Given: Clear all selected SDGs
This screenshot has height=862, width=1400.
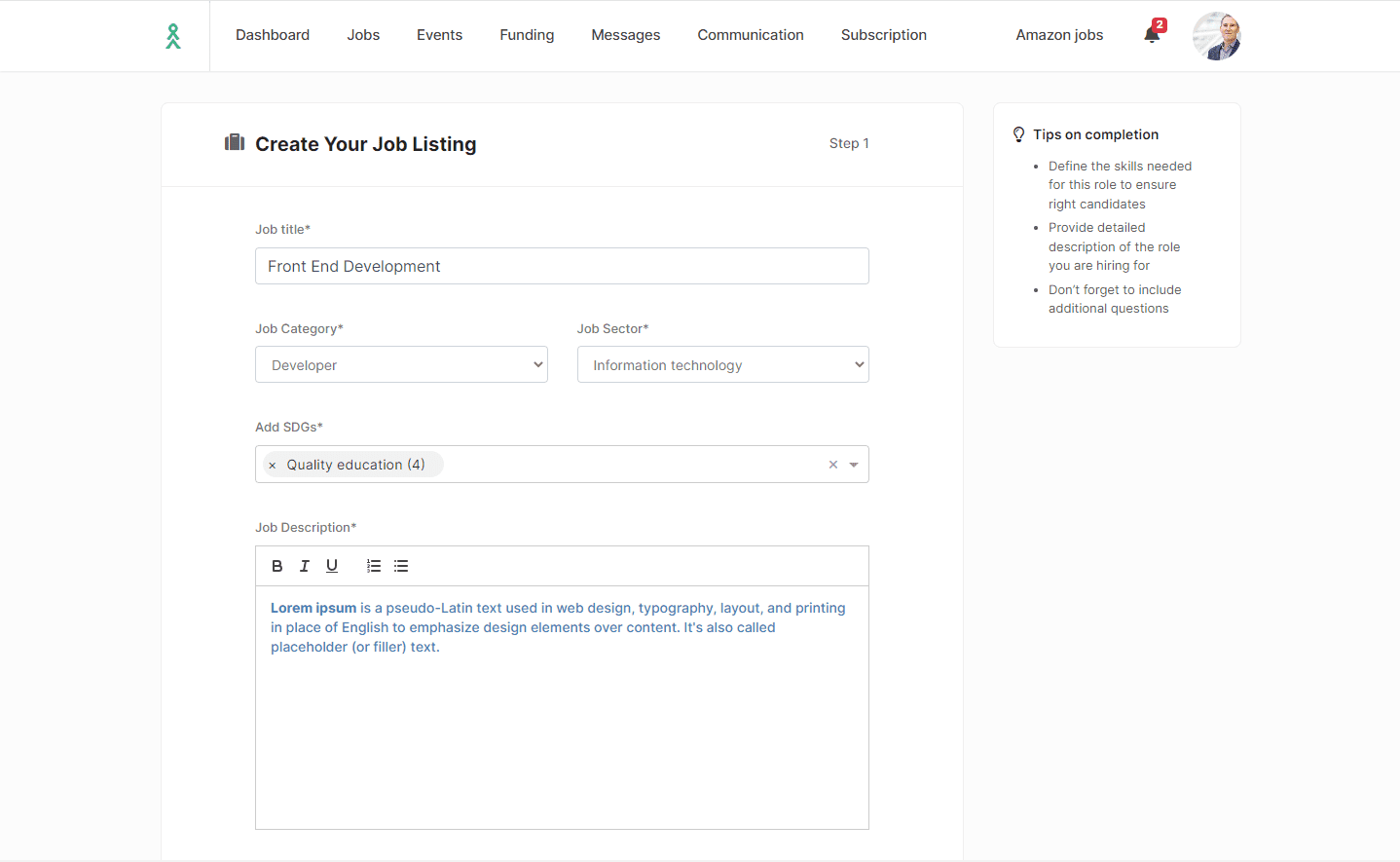Looking at the screenshot, I should (x=833, y=465).
